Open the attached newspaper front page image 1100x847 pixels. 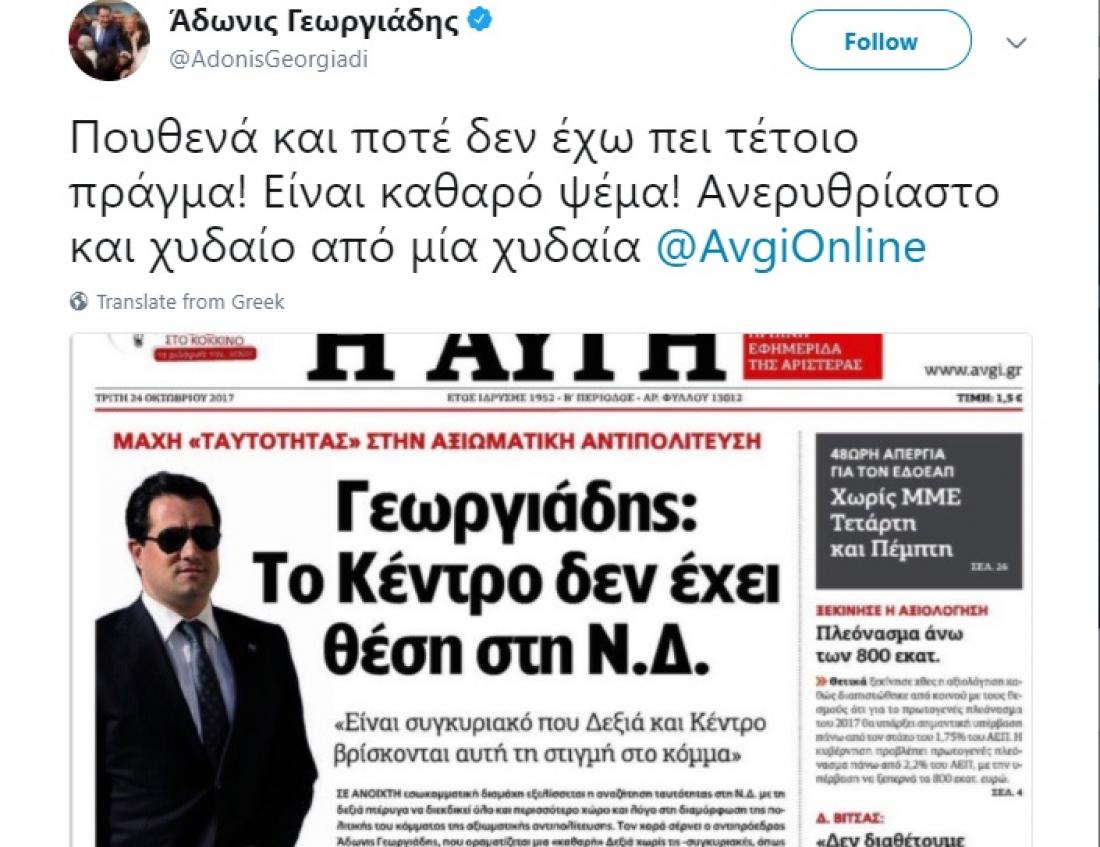pyautogui.click(x=551, y=590)
